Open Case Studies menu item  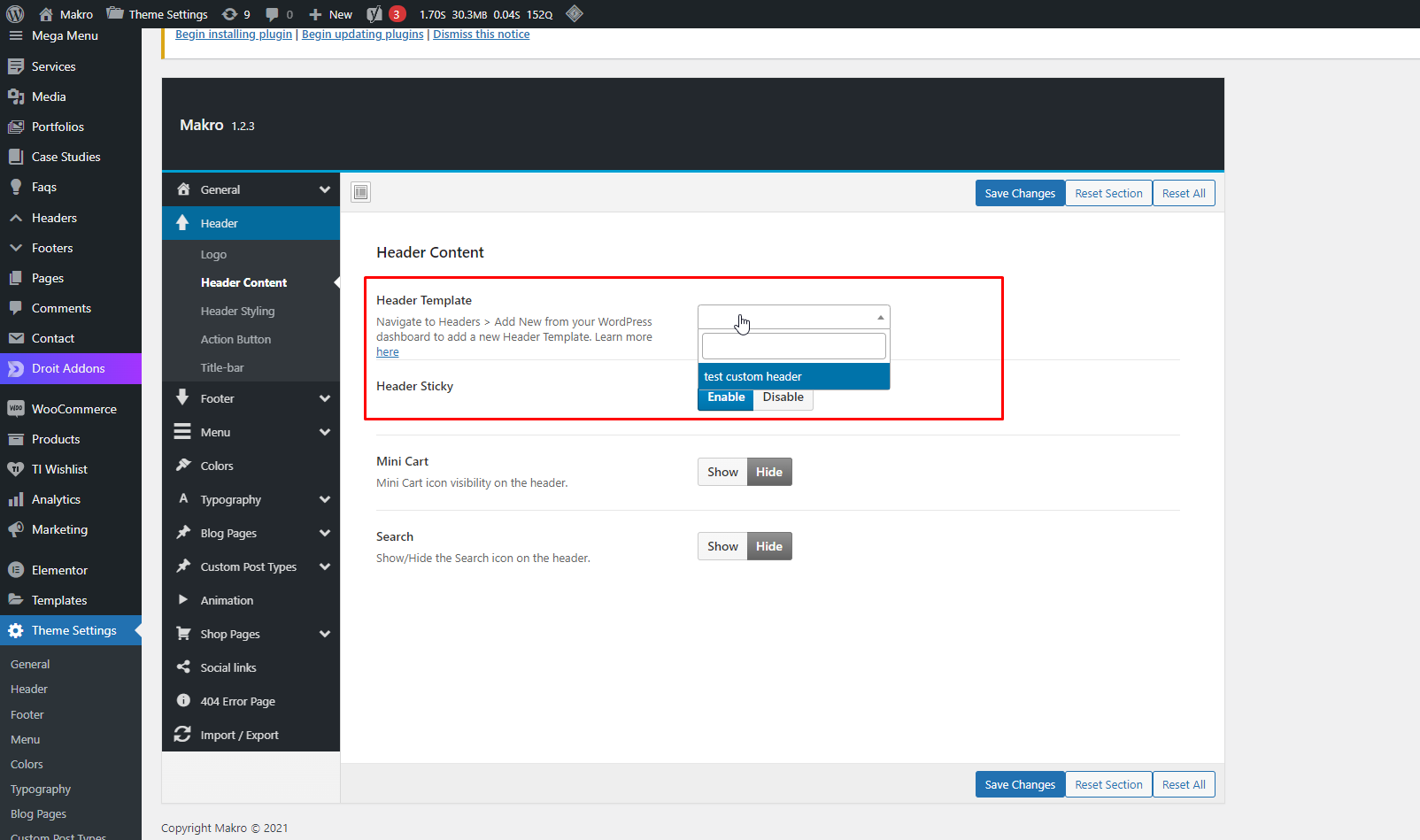click(71, 157)
